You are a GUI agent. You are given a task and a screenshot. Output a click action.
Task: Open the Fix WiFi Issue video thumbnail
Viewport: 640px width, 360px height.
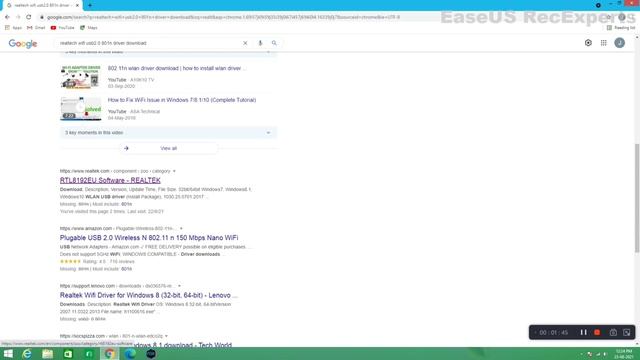coord(81,109)
